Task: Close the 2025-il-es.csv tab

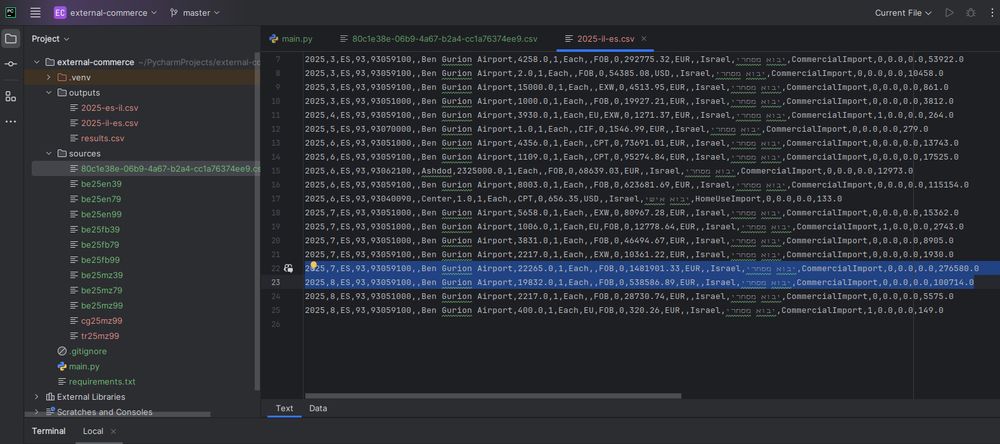Action: [x=643, y=39]
